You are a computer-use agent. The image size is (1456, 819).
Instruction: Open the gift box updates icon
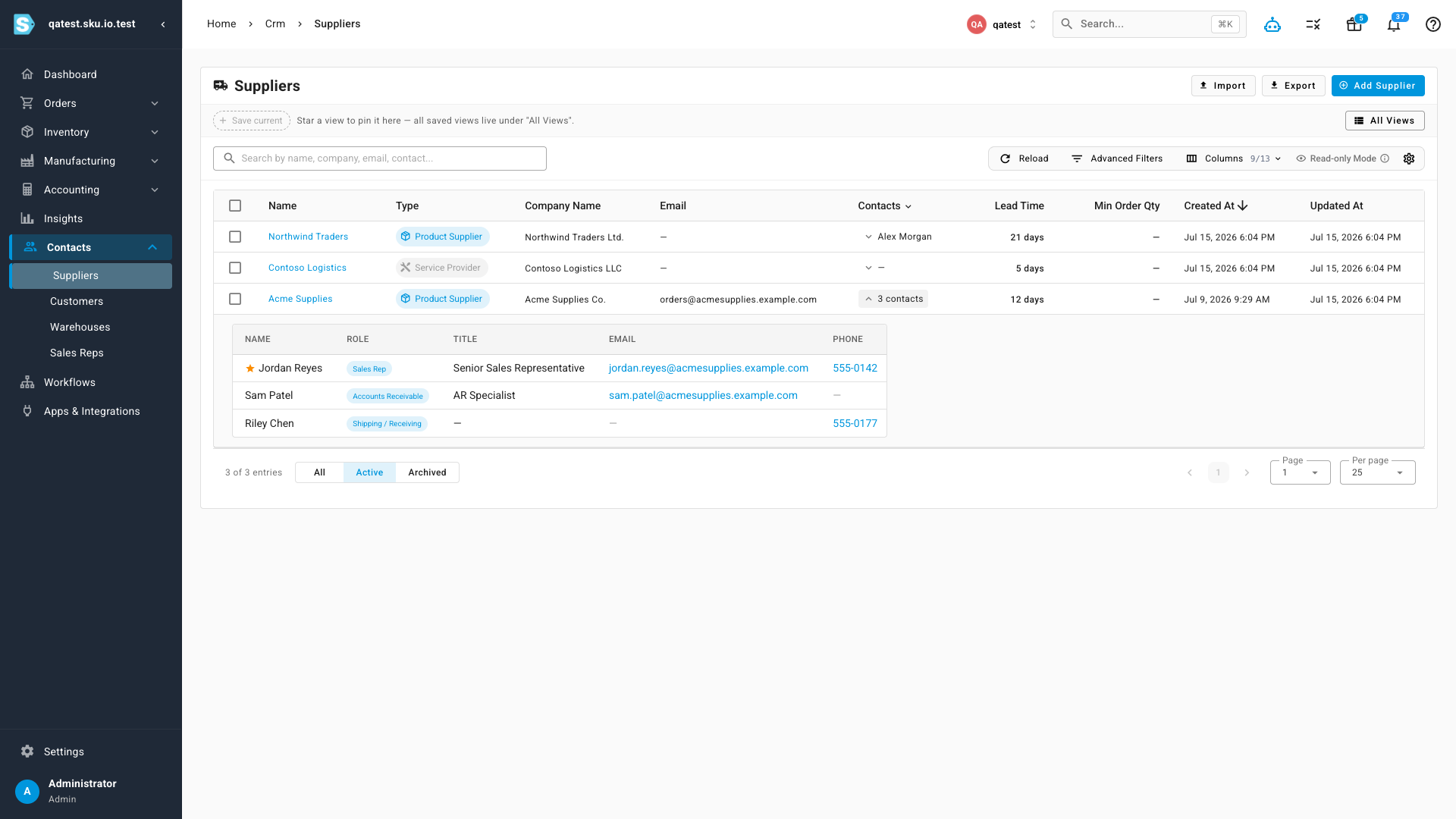click(1354, 24)
